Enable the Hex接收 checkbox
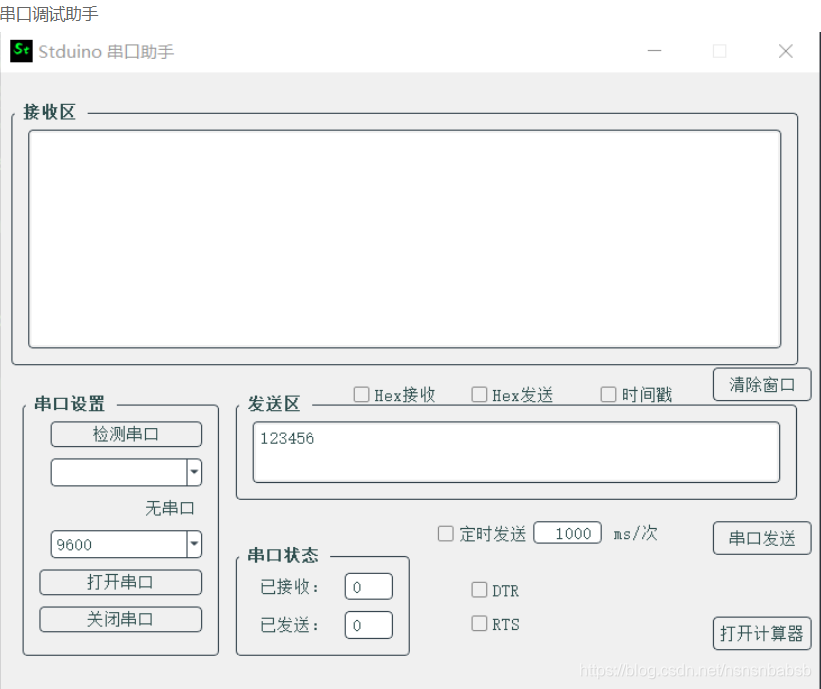The height and width of the screenshot is (689, 821). coord(361,394)
